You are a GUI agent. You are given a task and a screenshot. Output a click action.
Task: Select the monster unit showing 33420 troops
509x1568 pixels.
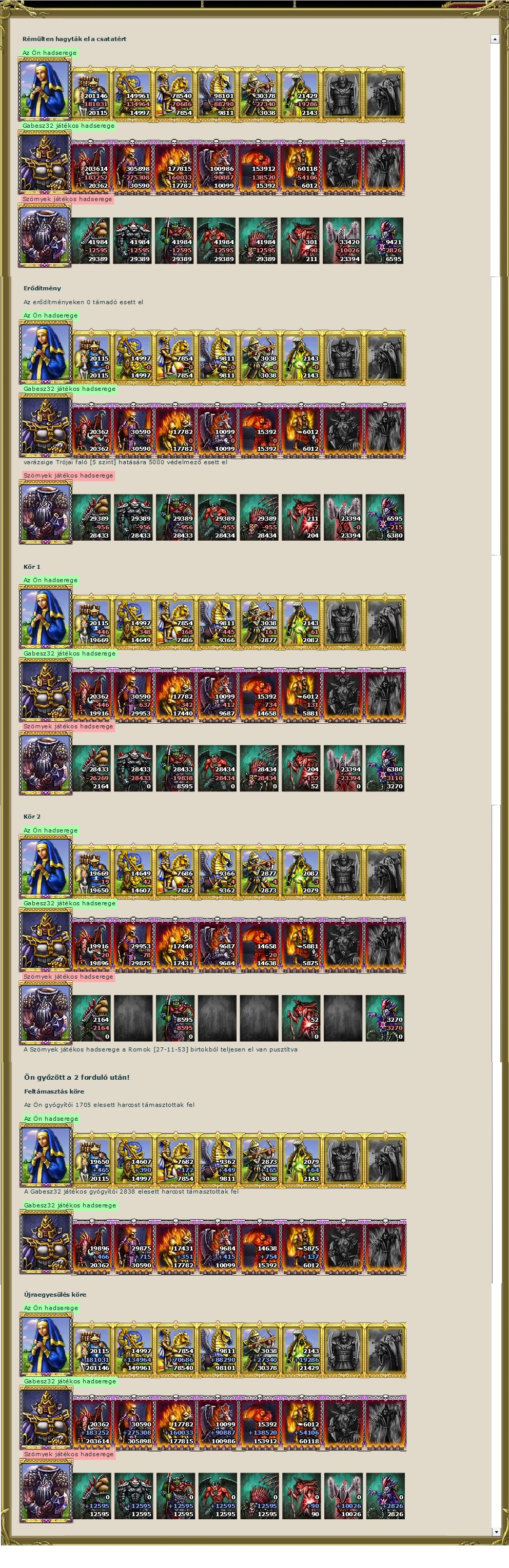(x=343, y=241)
